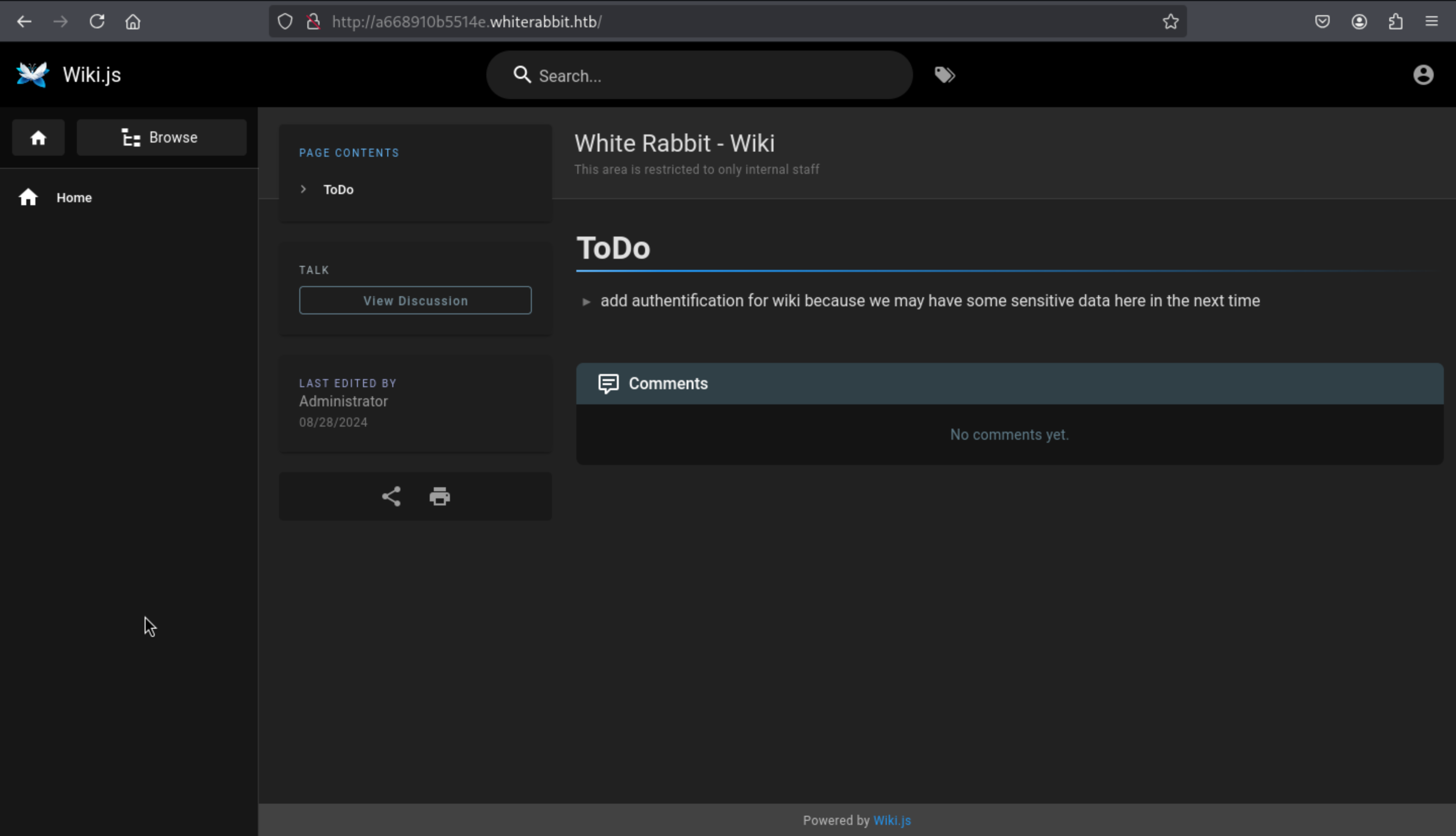Click the Wiki.js butterfly logo
Image resolution: width=1456 pixels, height=836 pixels.
[33, 75]
